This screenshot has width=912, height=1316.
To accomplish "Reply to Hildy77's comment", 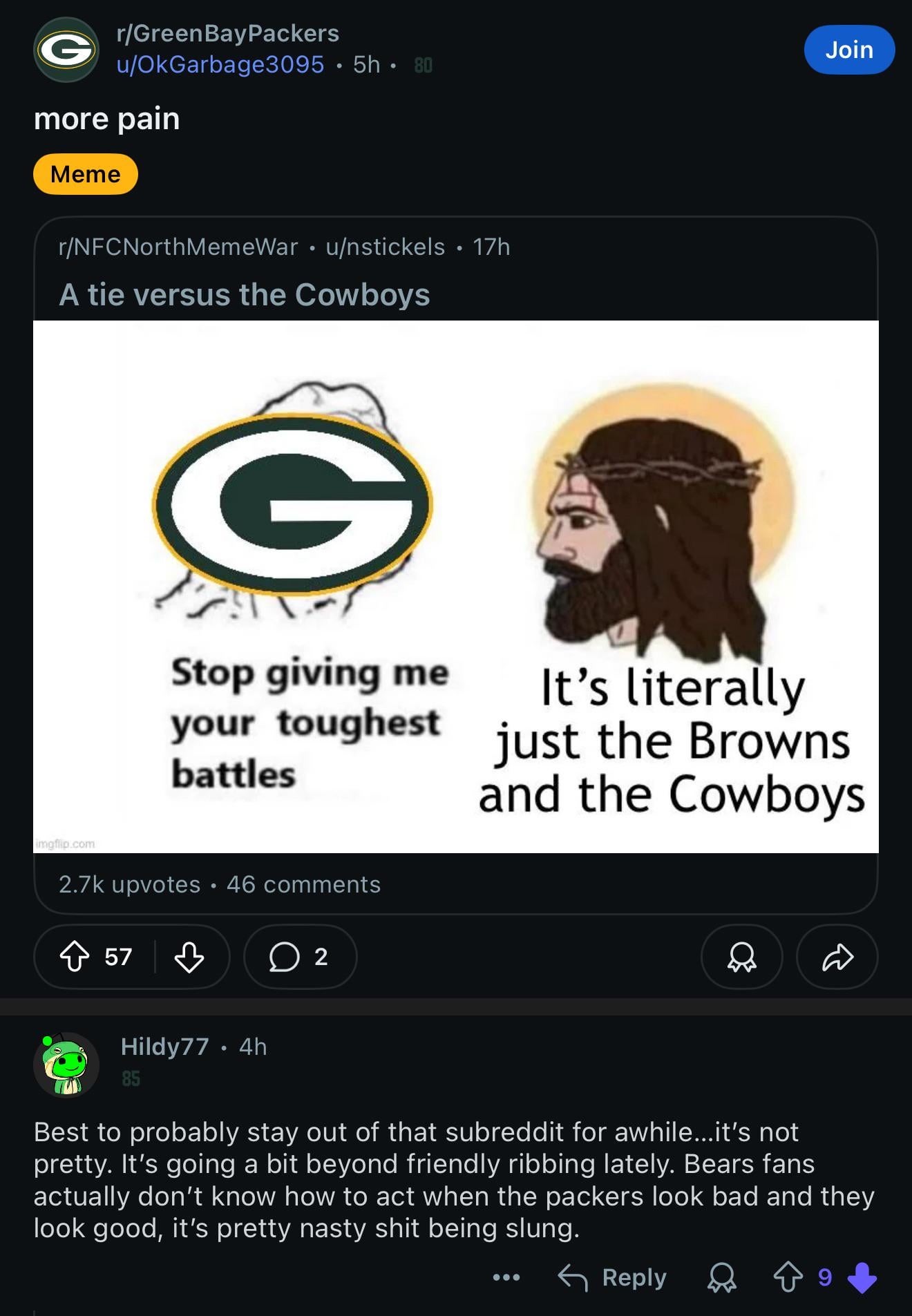I will pos(613,1277).
